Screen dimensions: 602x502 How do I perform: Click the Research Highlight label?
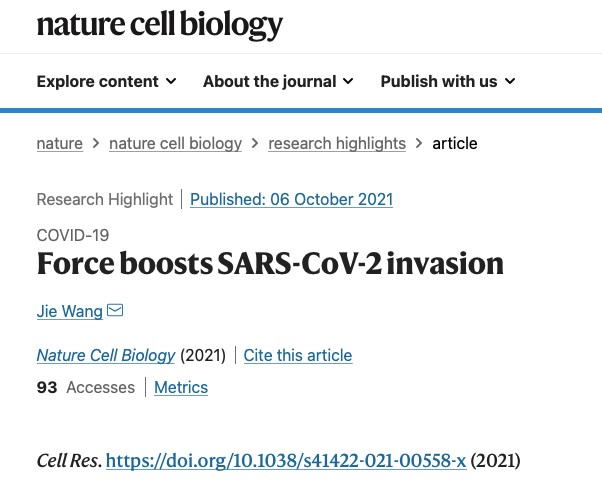pyautogui.click(x=105, y=200)
